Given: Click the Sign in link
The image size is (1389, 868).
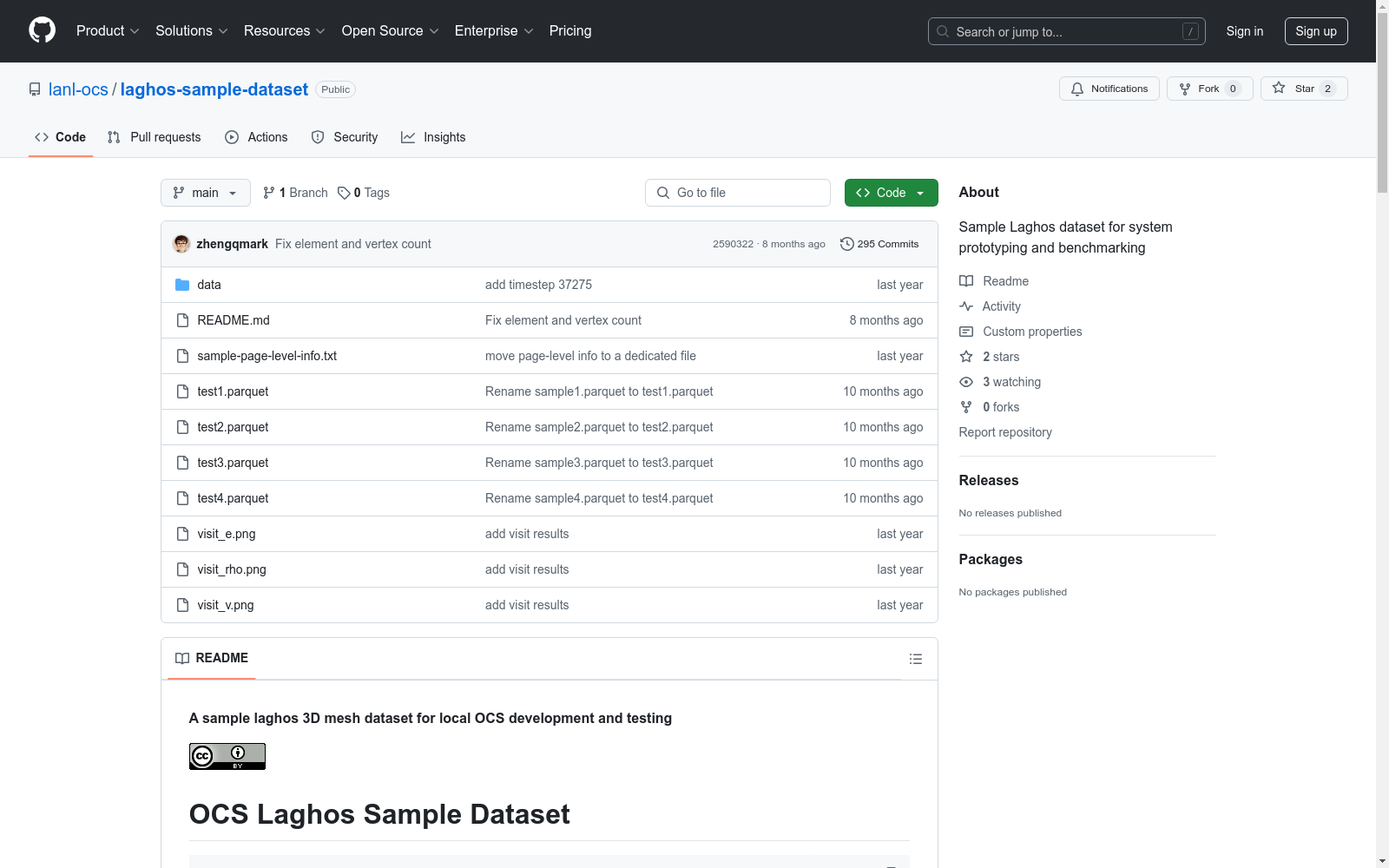Looking at the screenshot, I should pos(1245,31).
